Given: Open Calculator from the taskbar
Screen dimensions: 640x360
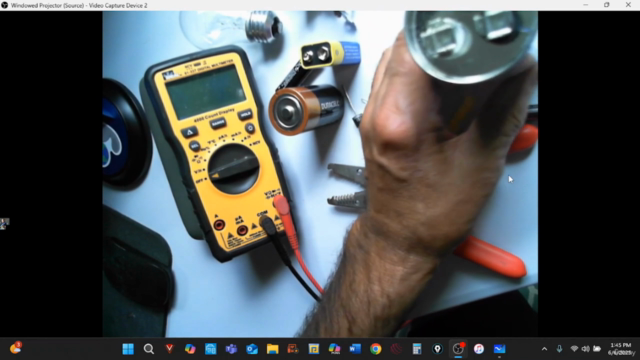Looking at the screenshot, I should pos(417,349).
